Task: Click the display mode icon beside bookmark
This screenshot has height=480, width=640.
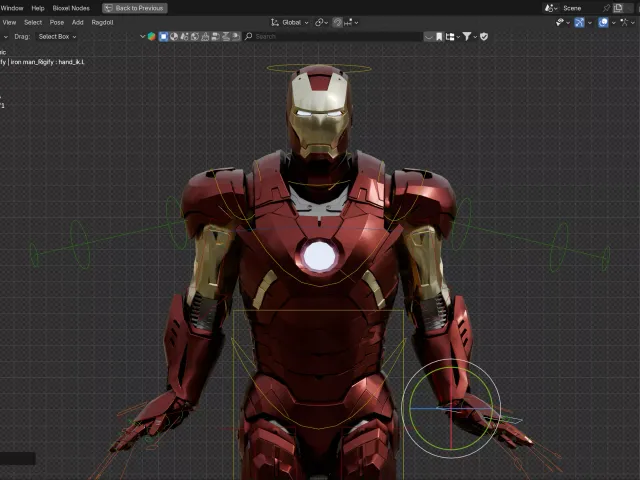Action: click(450, 37)
